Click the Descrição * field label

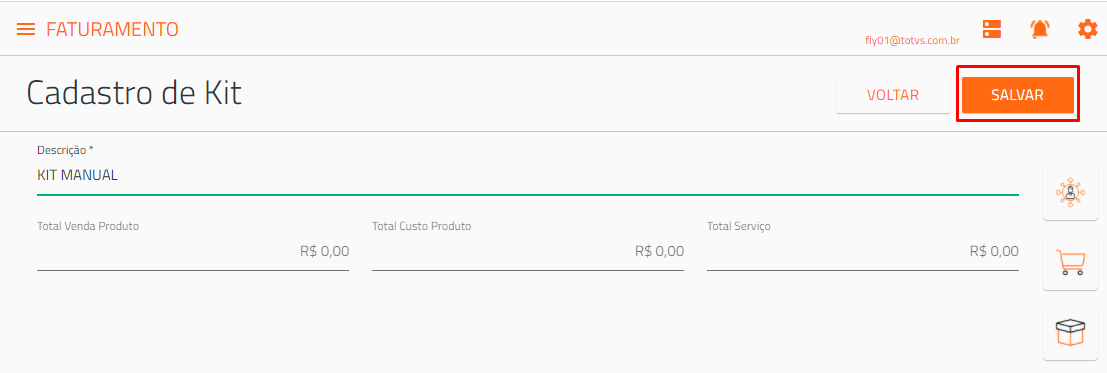pos(65,150)
